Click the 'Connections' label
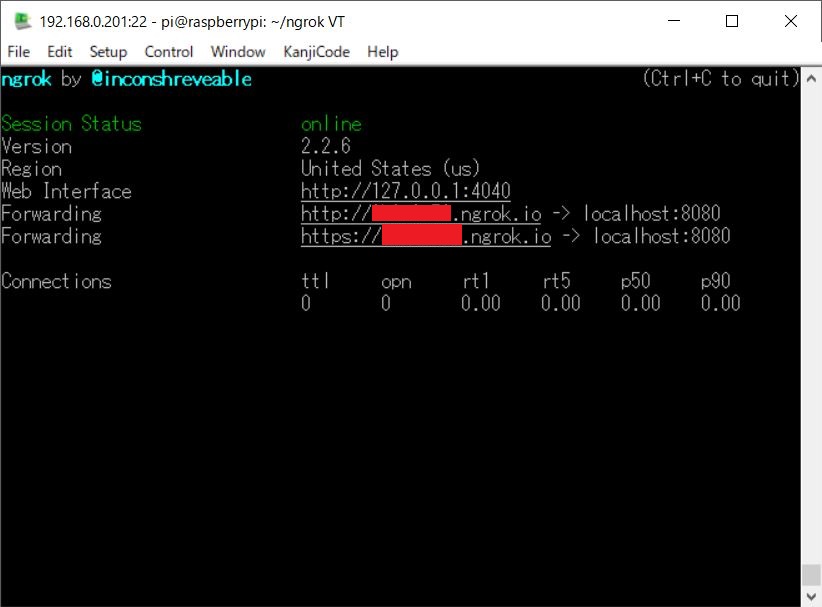The height and width of the screenshot is (607, 822). point(56,281)
